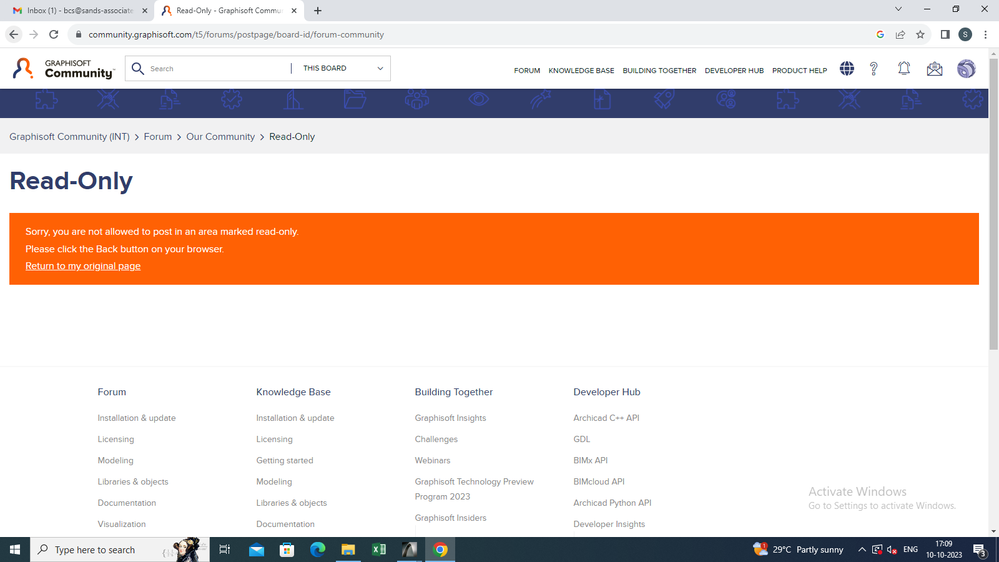Open the Windows Start menu
The image size is (999, 562).
[15, 549]
